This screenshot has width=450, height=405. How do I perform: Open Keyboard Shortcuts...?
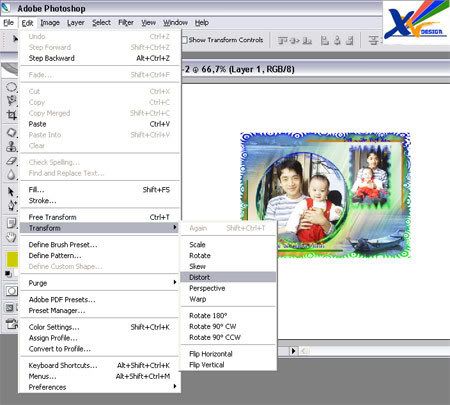[100, 365]
